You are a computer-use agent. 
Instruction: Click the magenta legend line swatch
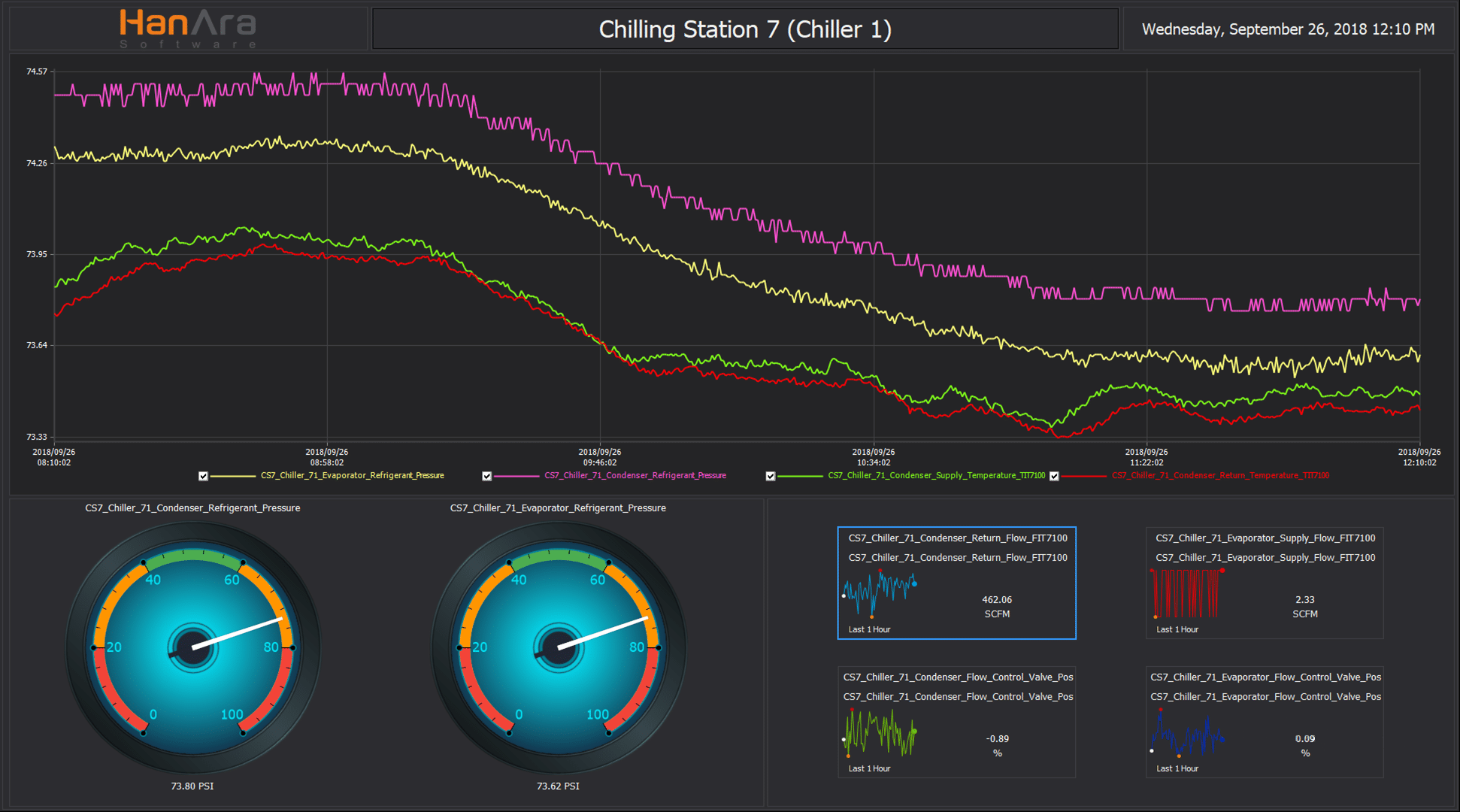click(516, 476)
